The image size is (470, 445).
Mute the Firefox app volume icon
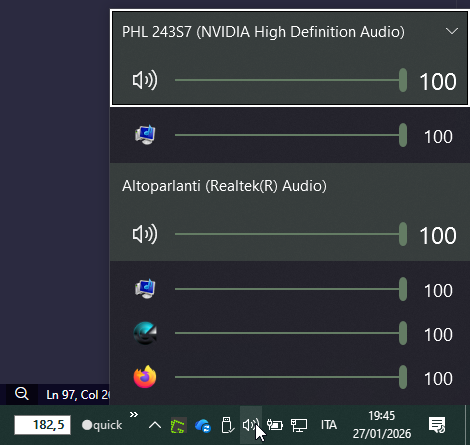point(145,377)
